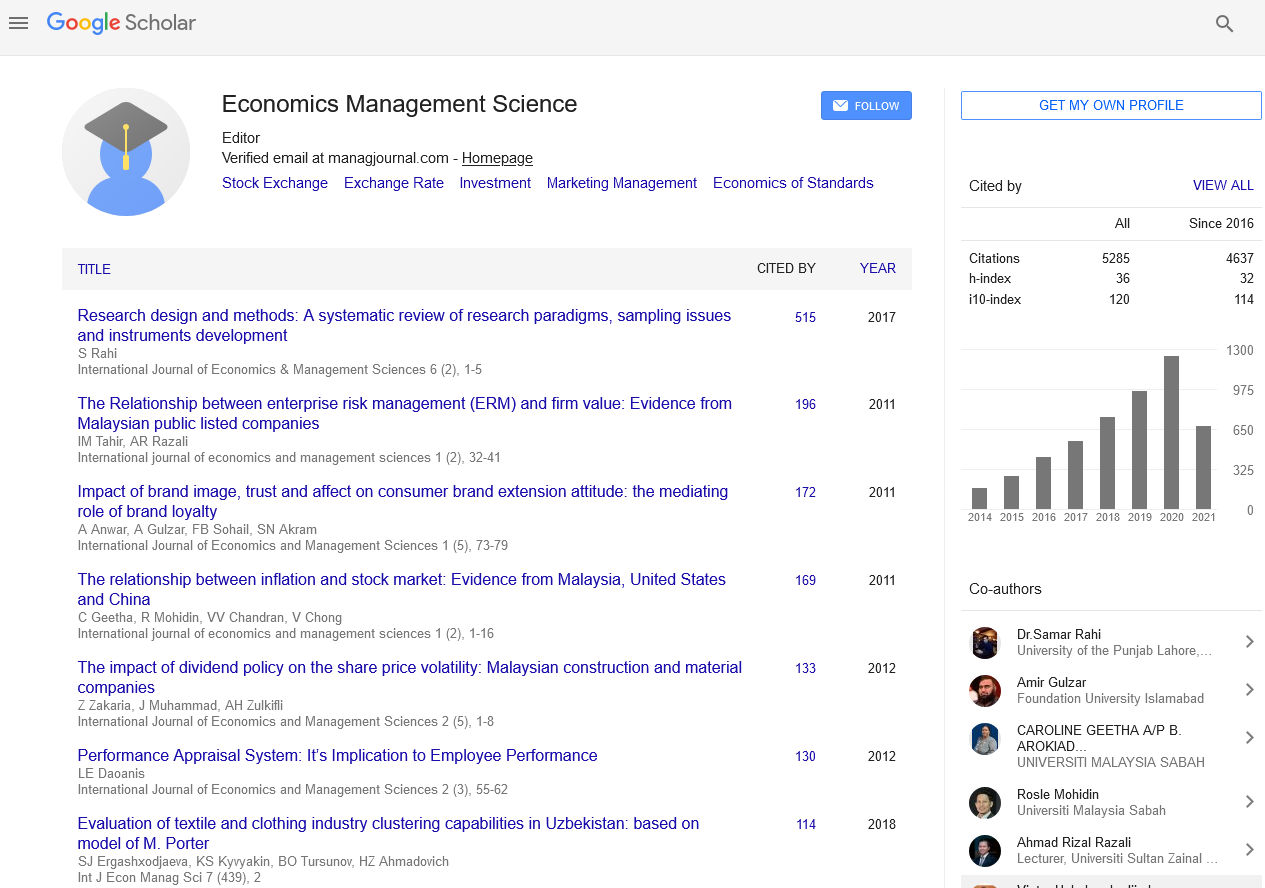The width and height of the screenshot is (1265, 888).
Task: Sort articles by the TITLE column
Action: point(93,269)
